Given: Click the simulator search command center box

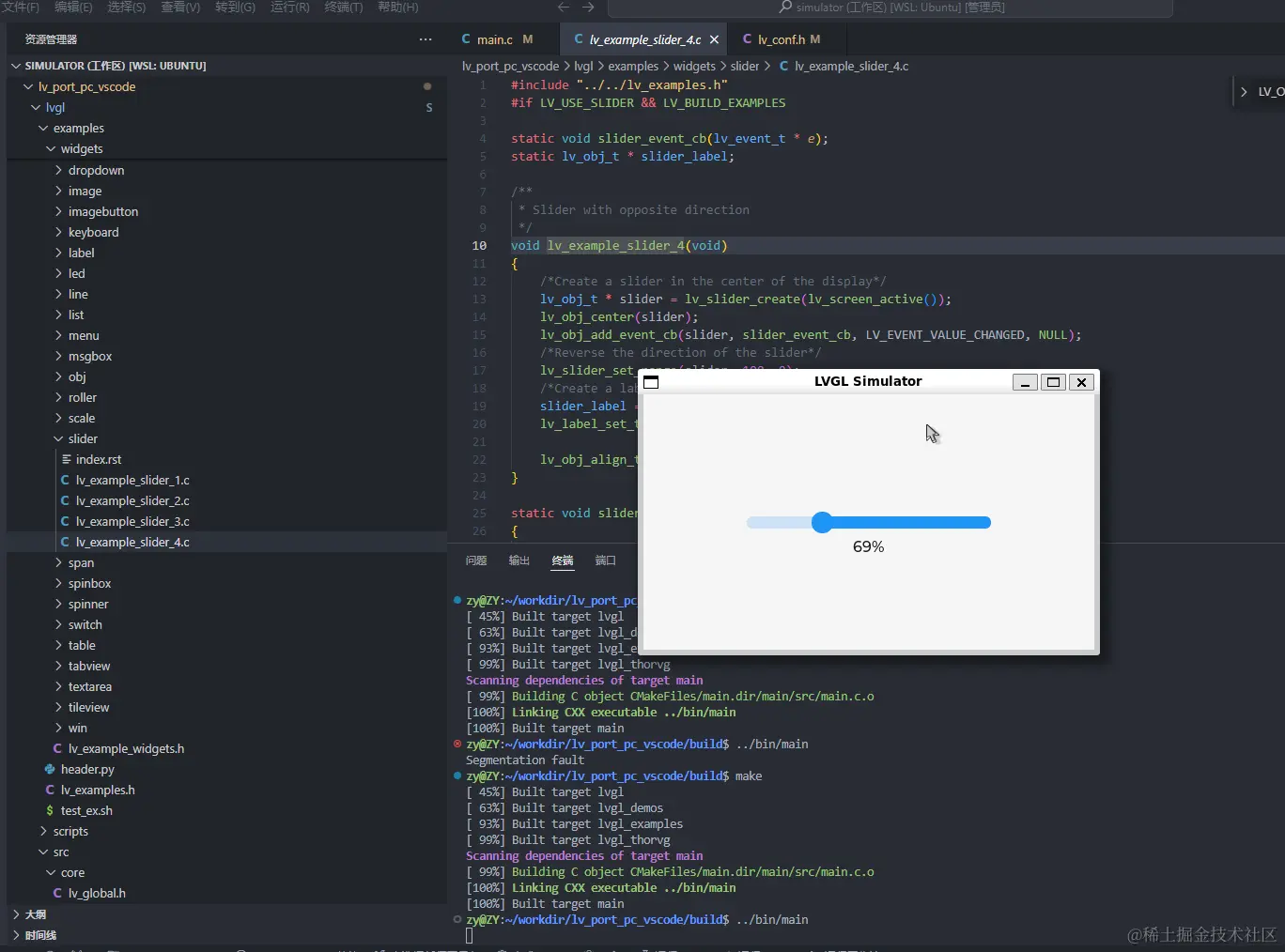Looking at the screenshot, I should [x=890, y=8].
